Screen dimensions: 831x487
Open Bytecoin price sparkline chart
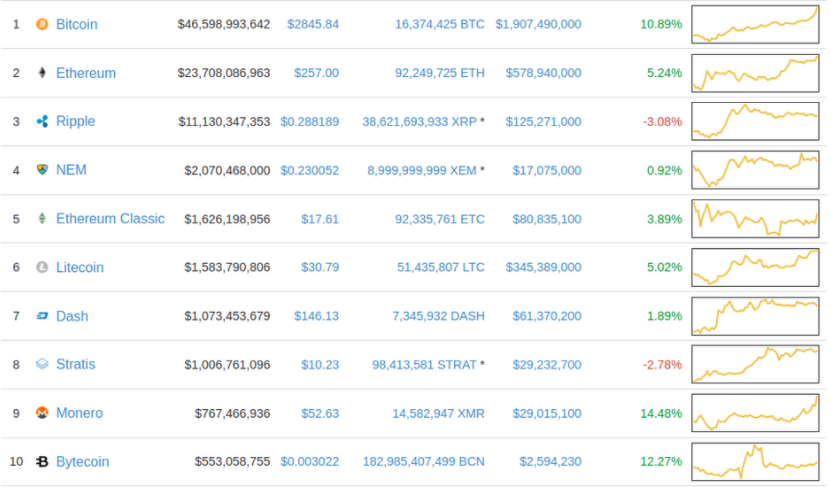point(755,462)
